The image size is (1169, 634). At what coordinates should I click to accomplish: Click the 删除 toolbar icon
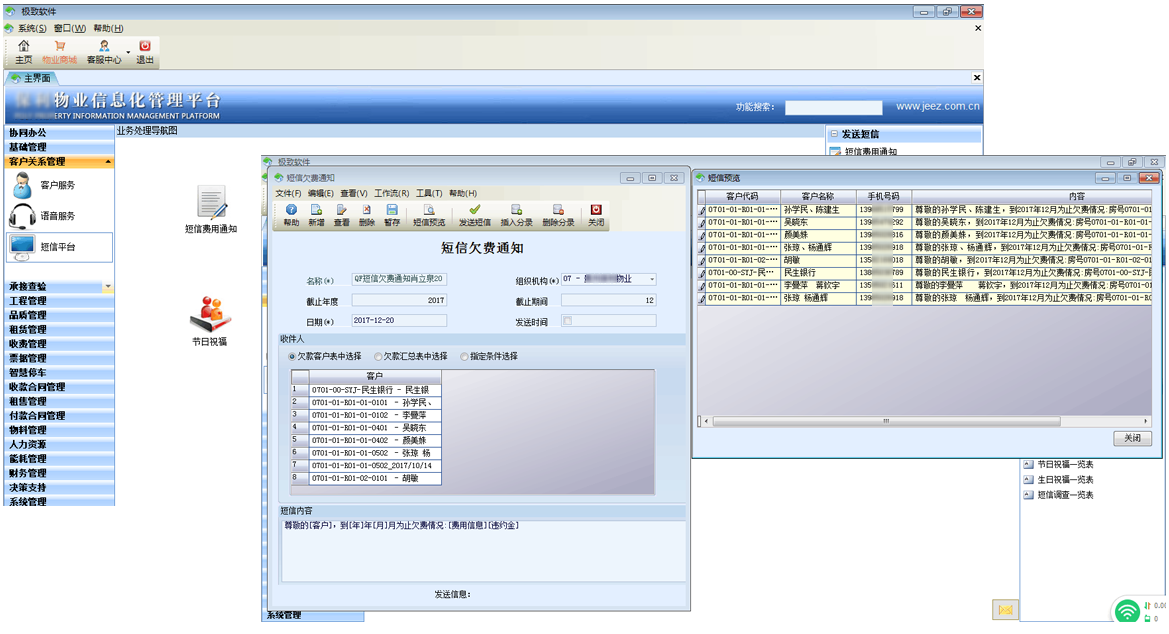click(367, 210)
